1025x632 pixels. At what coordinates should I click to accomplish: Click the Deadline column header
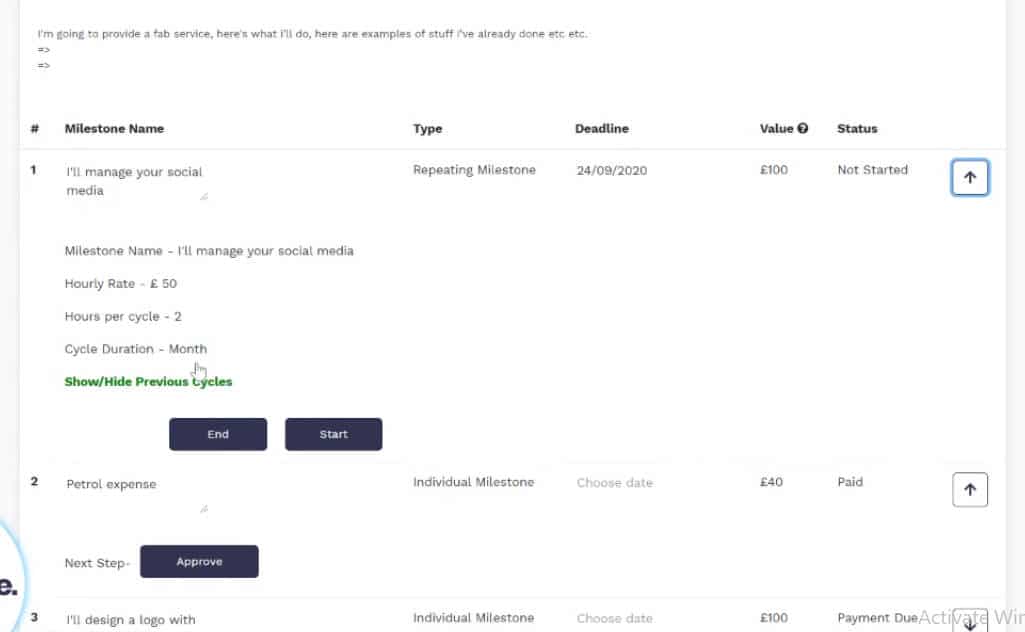[602, 129]
